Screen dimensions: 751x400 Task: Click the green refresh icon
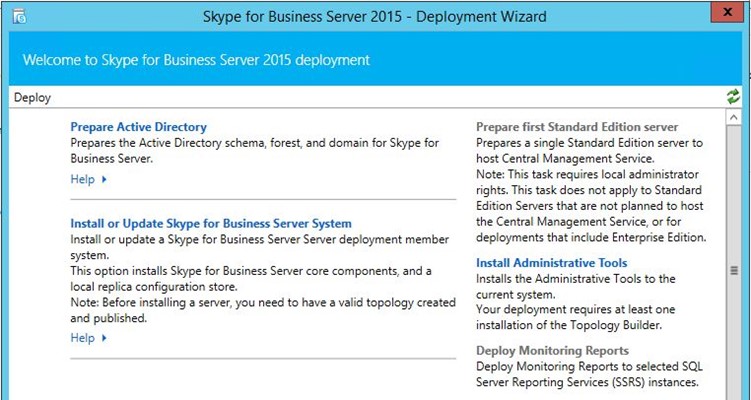click(x=733, y=97)
